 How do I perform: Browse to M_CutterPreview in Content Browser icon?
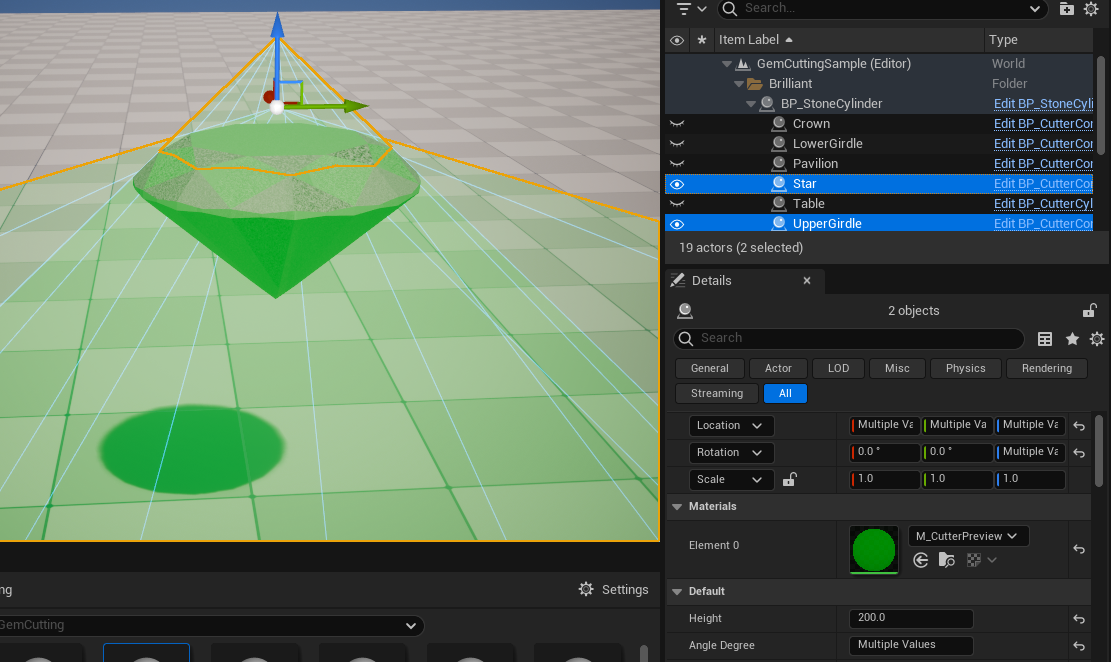[x=947, y=560]
